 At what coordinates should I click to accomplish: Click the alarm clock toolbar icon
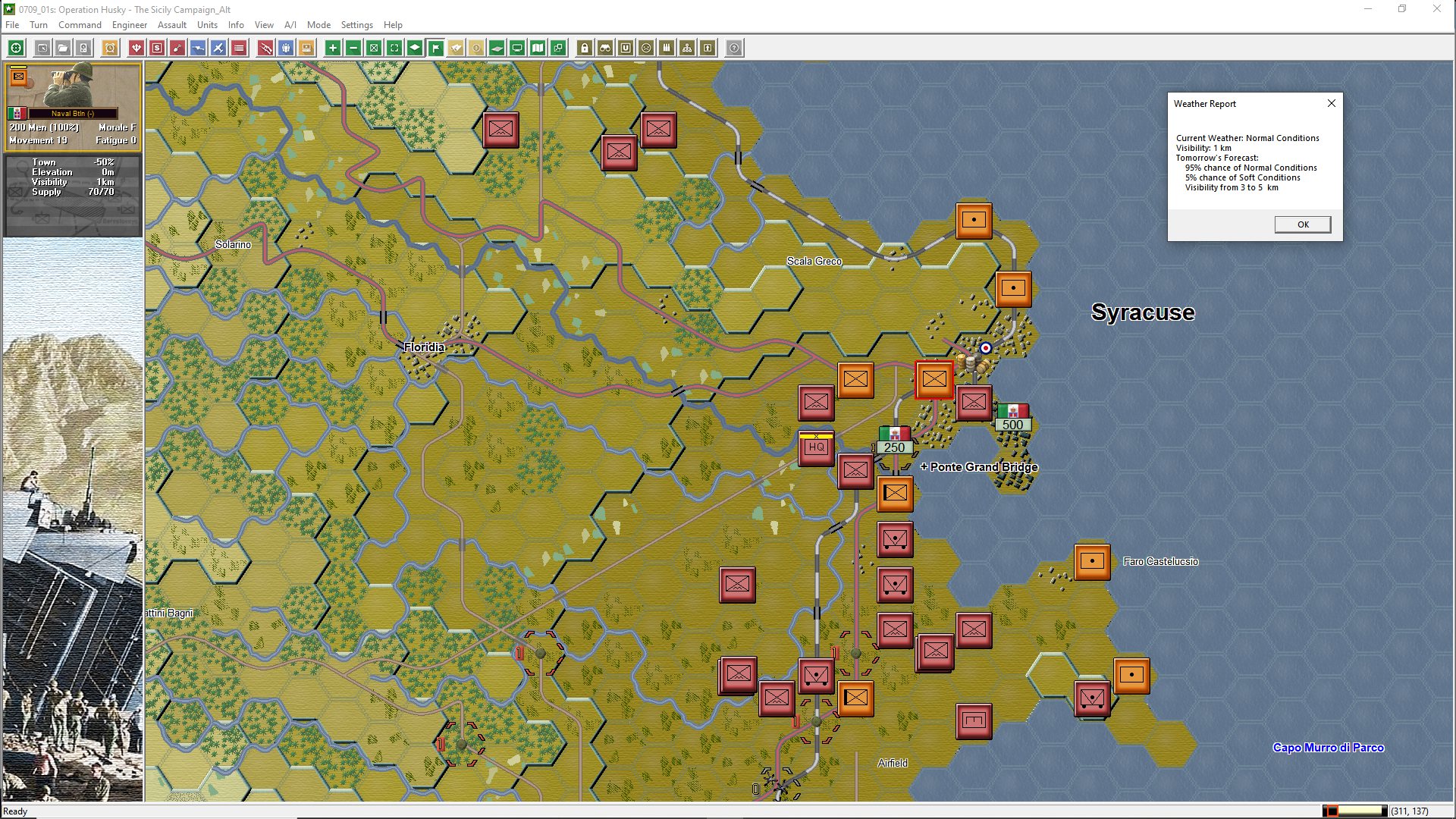click(x=110, y=48)
